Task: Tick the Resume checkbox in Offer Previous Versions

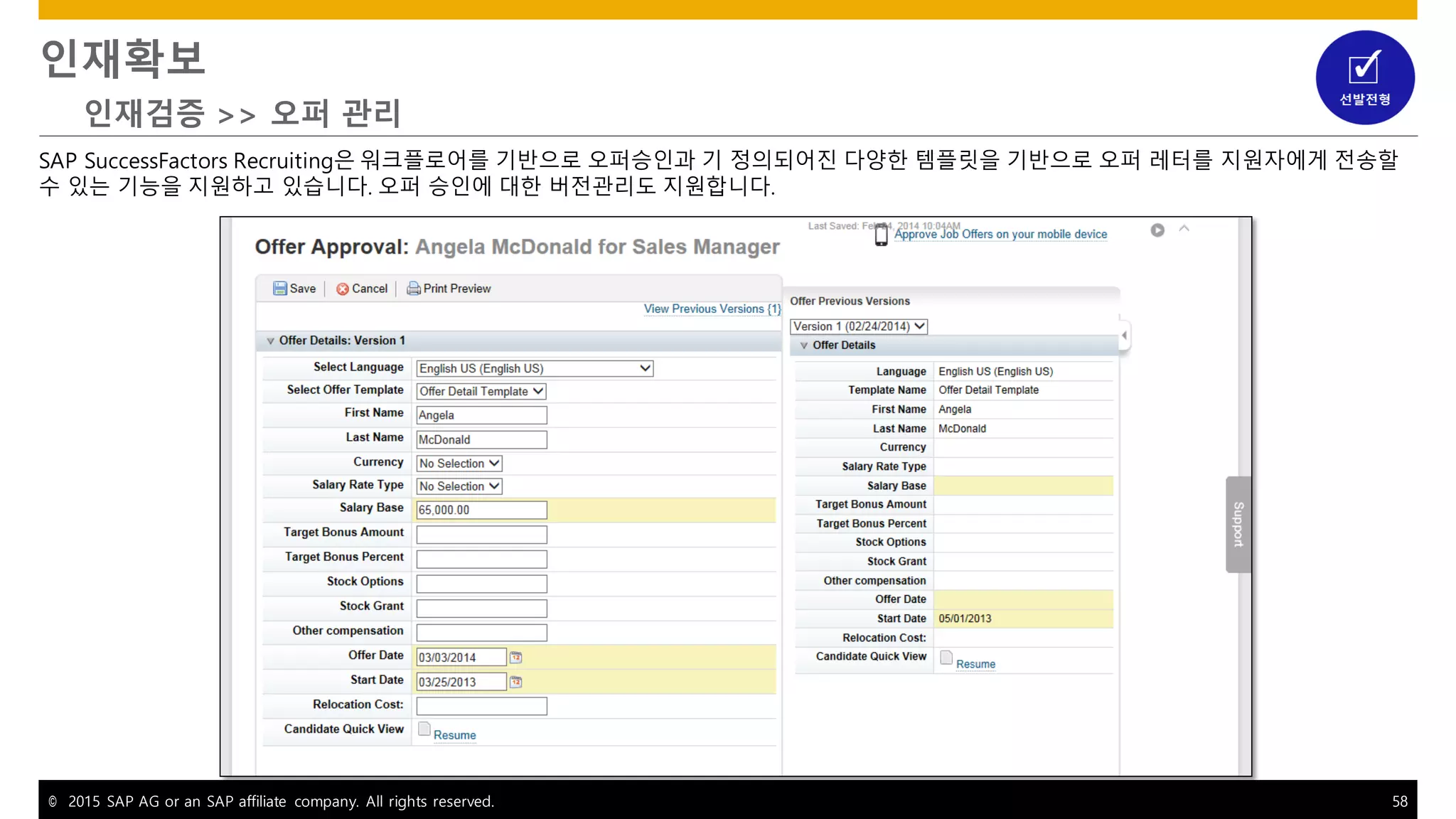Action: pyautogui.click(x=946, y=658)
